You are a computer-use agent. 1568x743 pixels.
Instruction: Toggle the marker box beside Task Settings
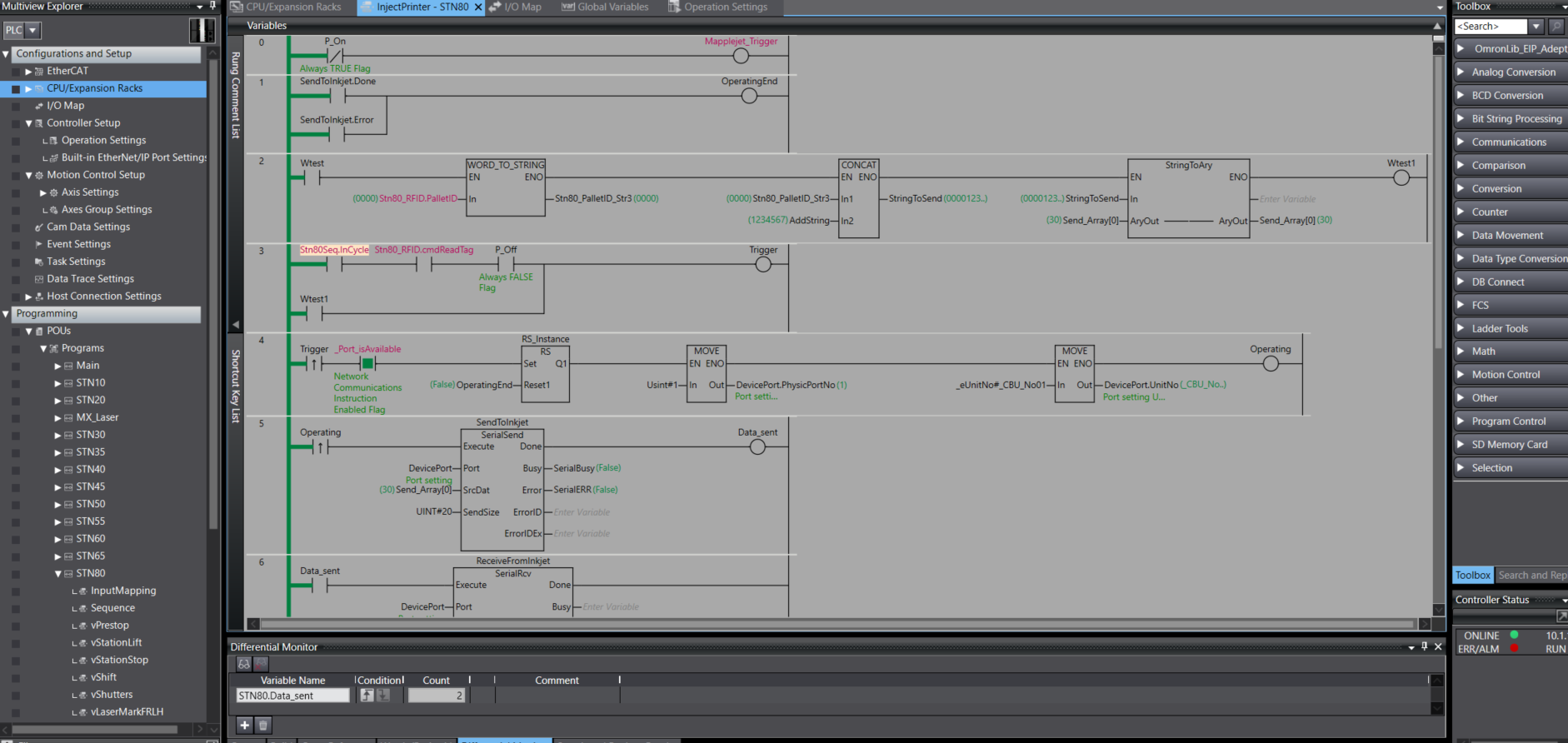(x=16, y=262)
